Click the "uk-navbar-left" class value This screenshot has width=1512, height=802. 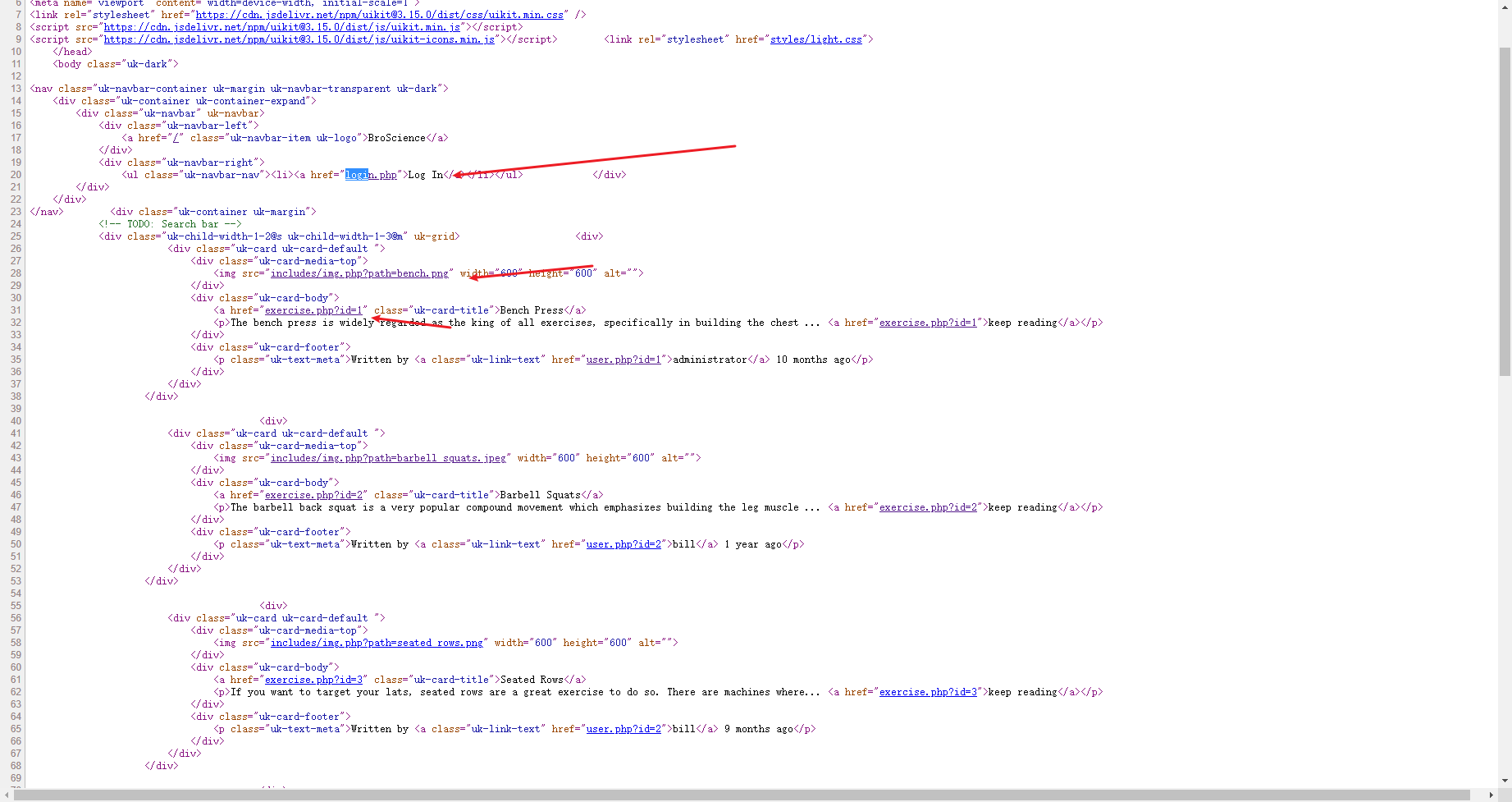coord(210,126)
